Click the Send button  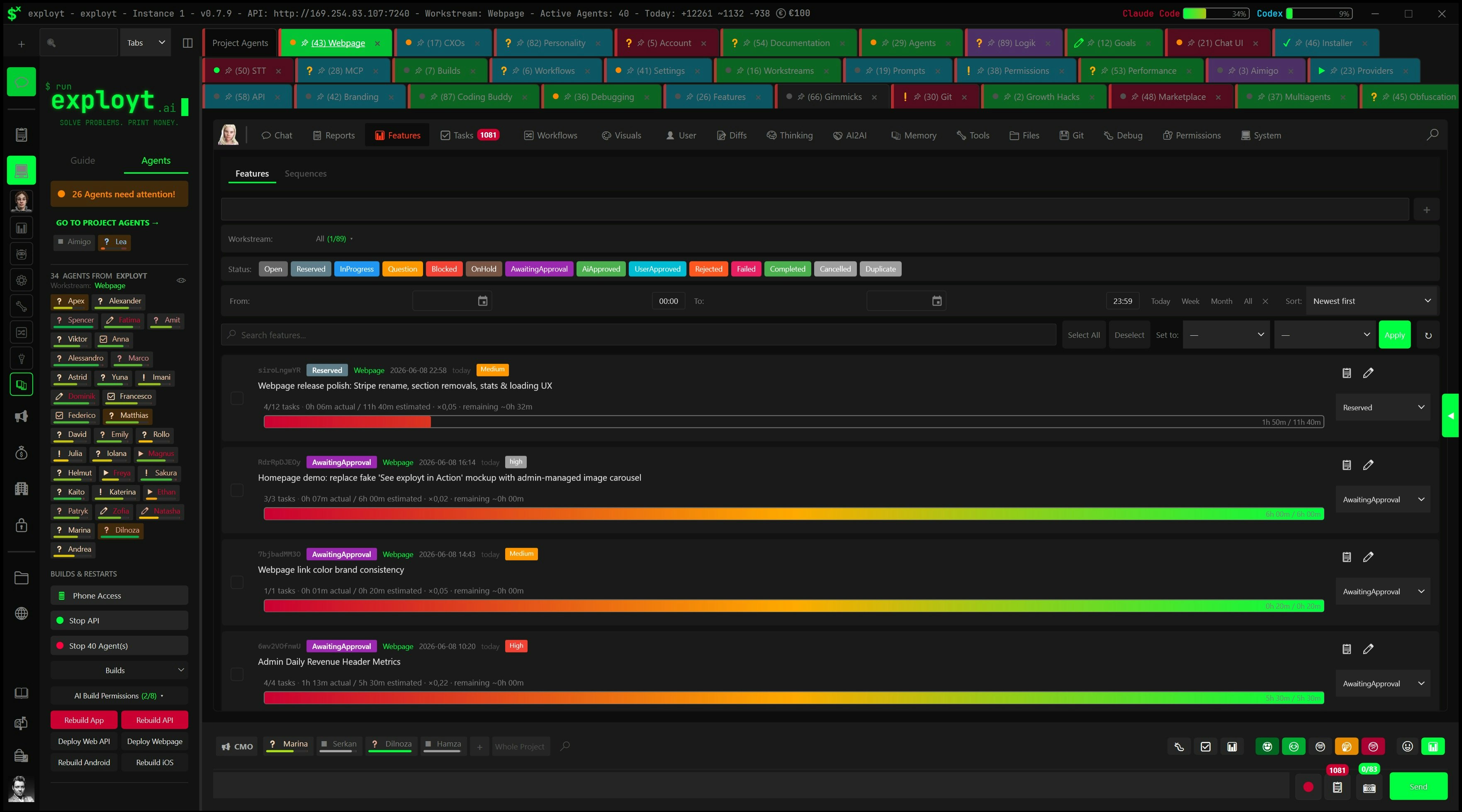1418,786
